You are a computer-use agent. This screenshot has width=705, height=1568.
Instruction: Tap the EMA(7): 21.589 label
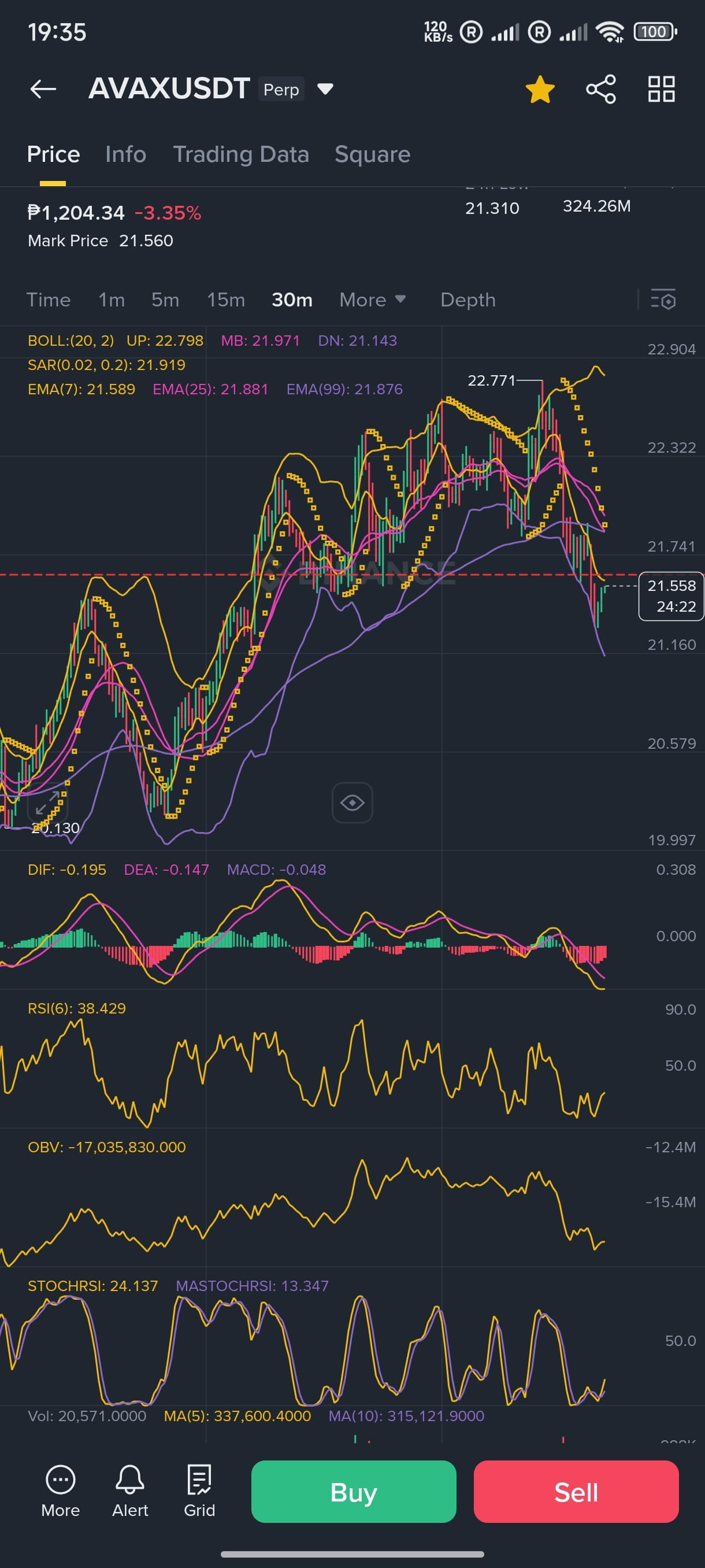click(x=81, y=390)
